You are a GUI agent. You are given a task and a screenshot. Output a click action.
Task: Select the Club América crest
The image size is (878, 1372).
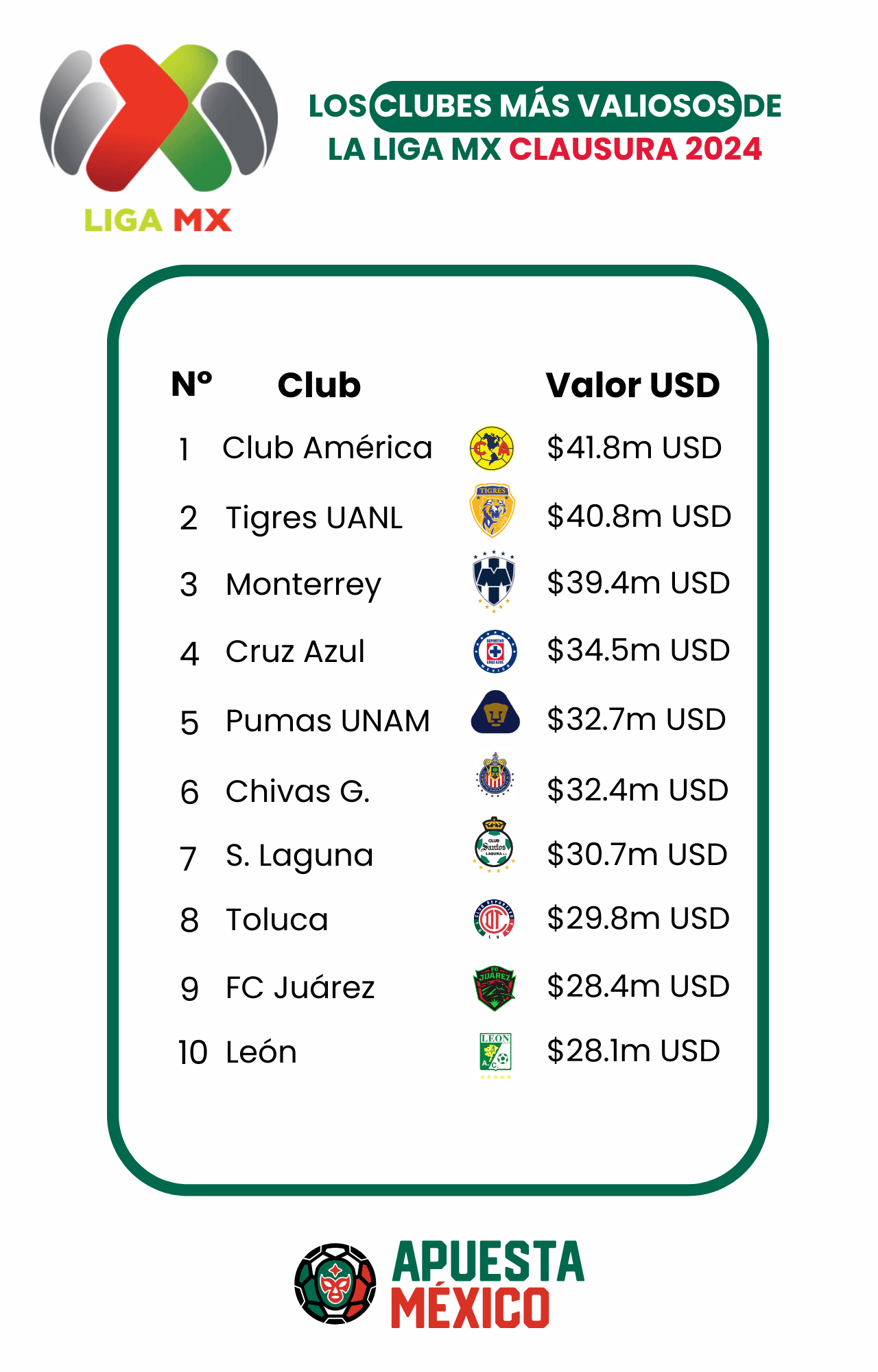(x=492, y=449)
